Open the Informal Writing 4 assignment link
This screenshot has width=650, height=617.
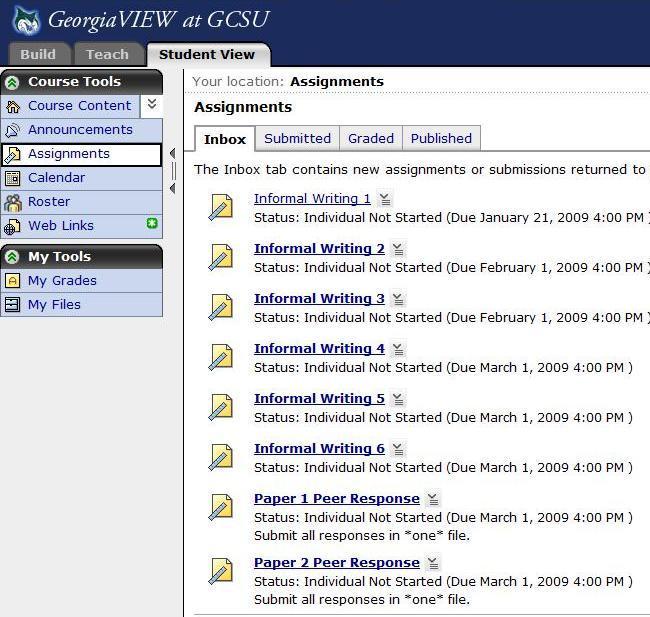[319, 349]
